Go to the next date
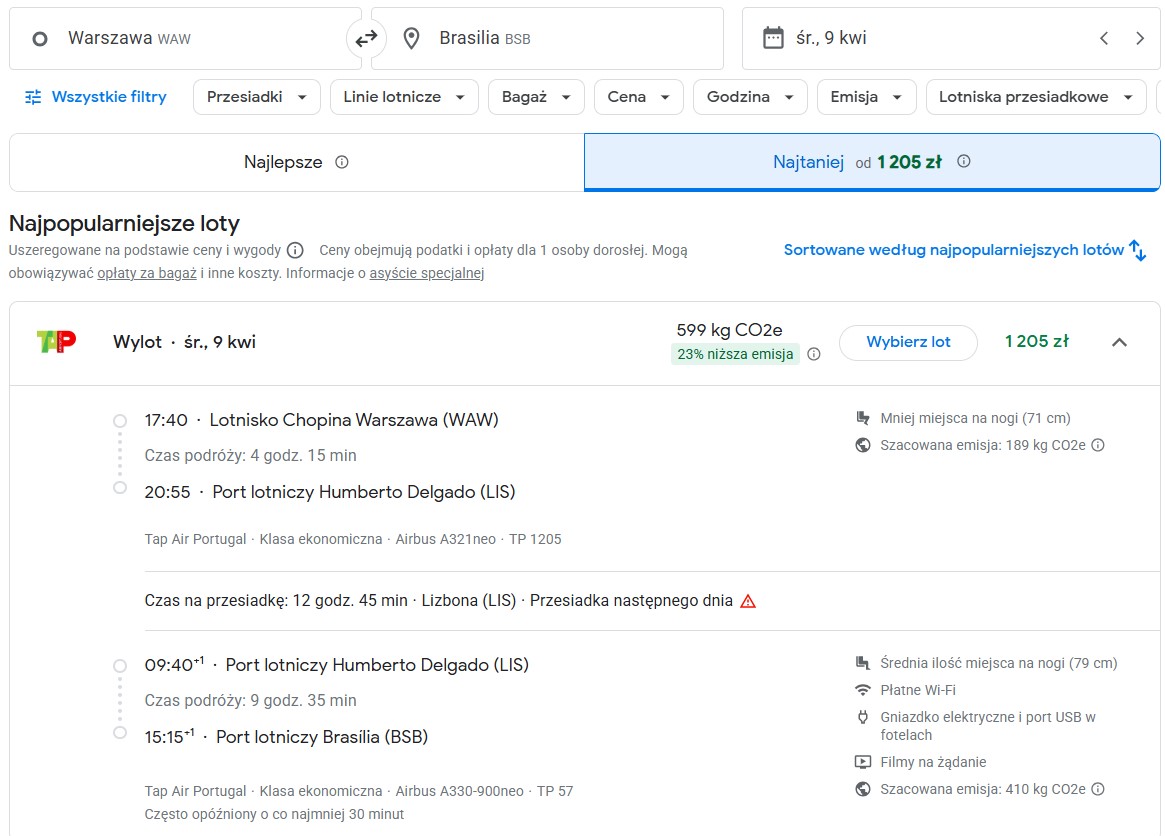This screenshot has width=1165, height=836. tap(1140, 39)
